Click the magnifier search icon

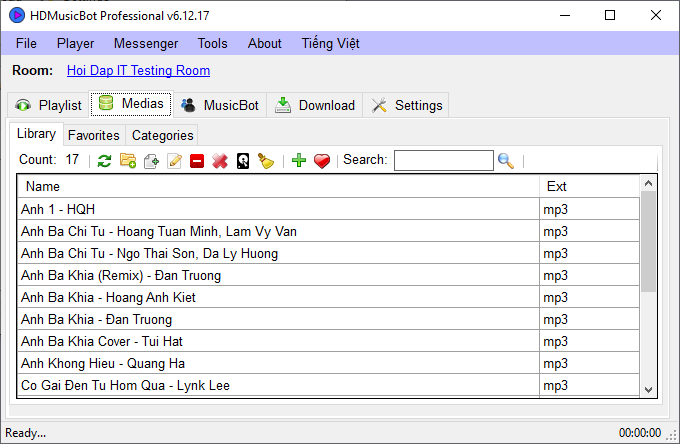506,161
